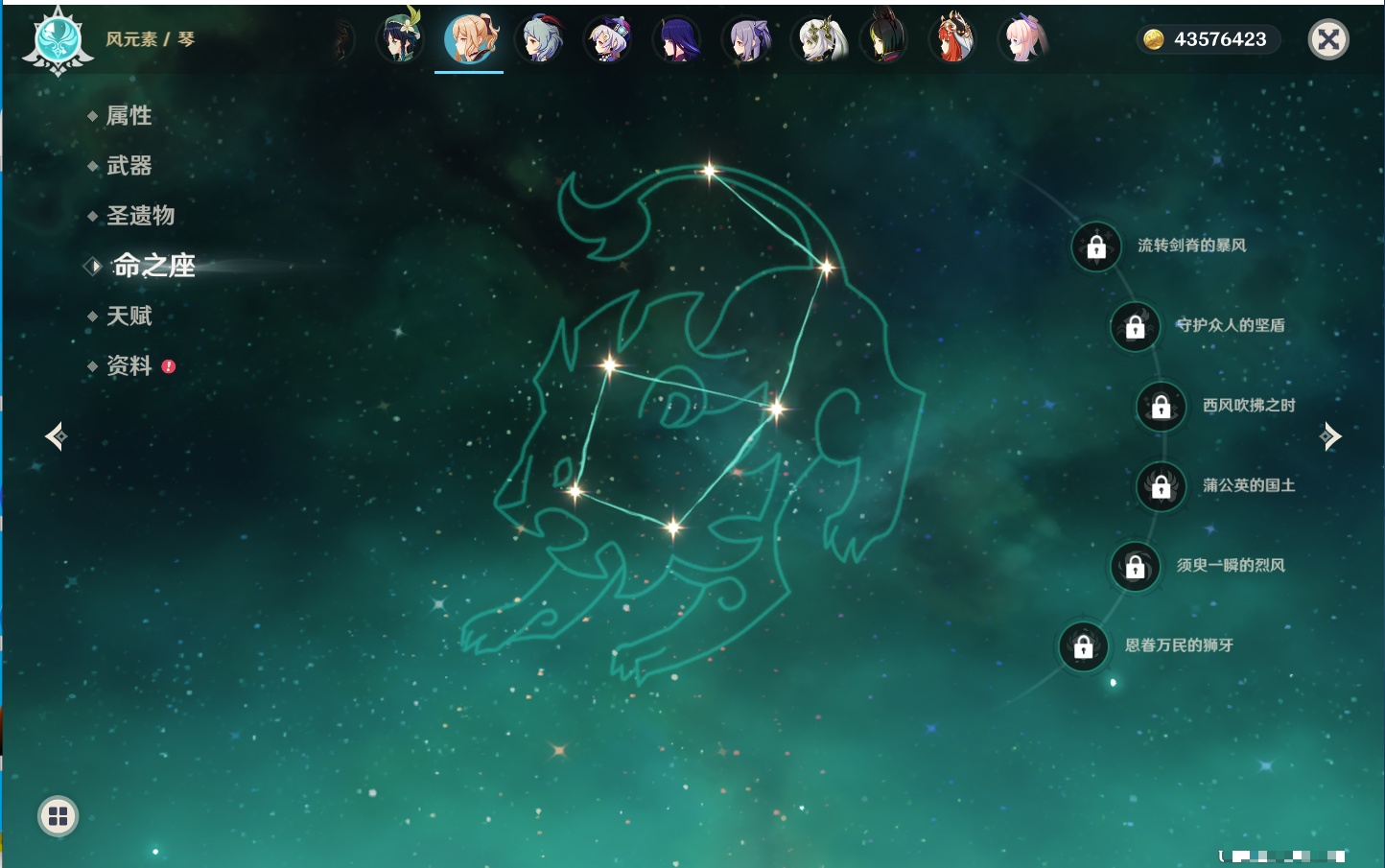Screen dimensions: 1385x868
Task: Go to next character with right arrow
Action: (x=1330, y=436)
